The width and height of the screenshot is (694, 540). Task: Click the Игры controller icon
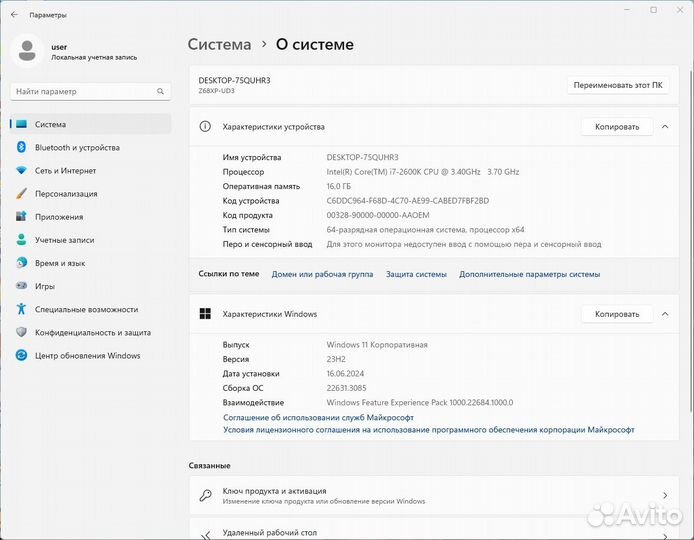(21, 286)
